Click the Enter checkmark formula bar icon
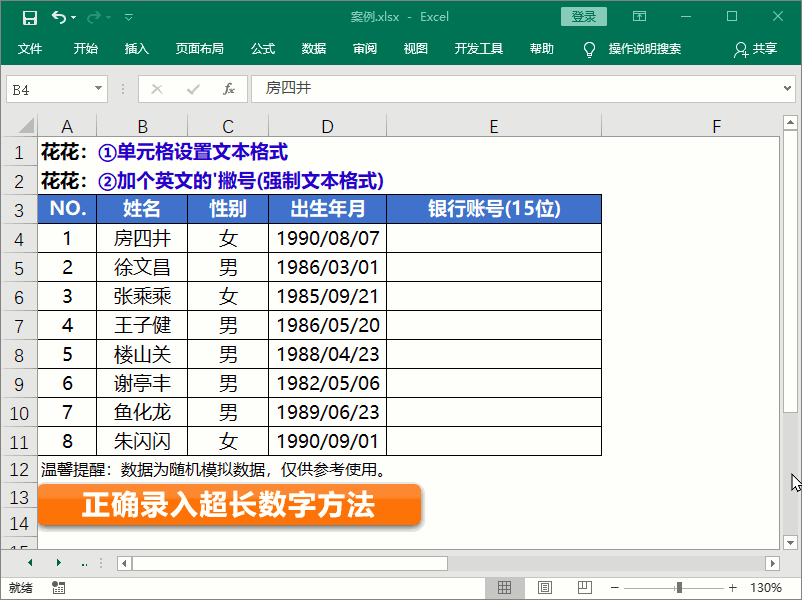 coord(193,90)
